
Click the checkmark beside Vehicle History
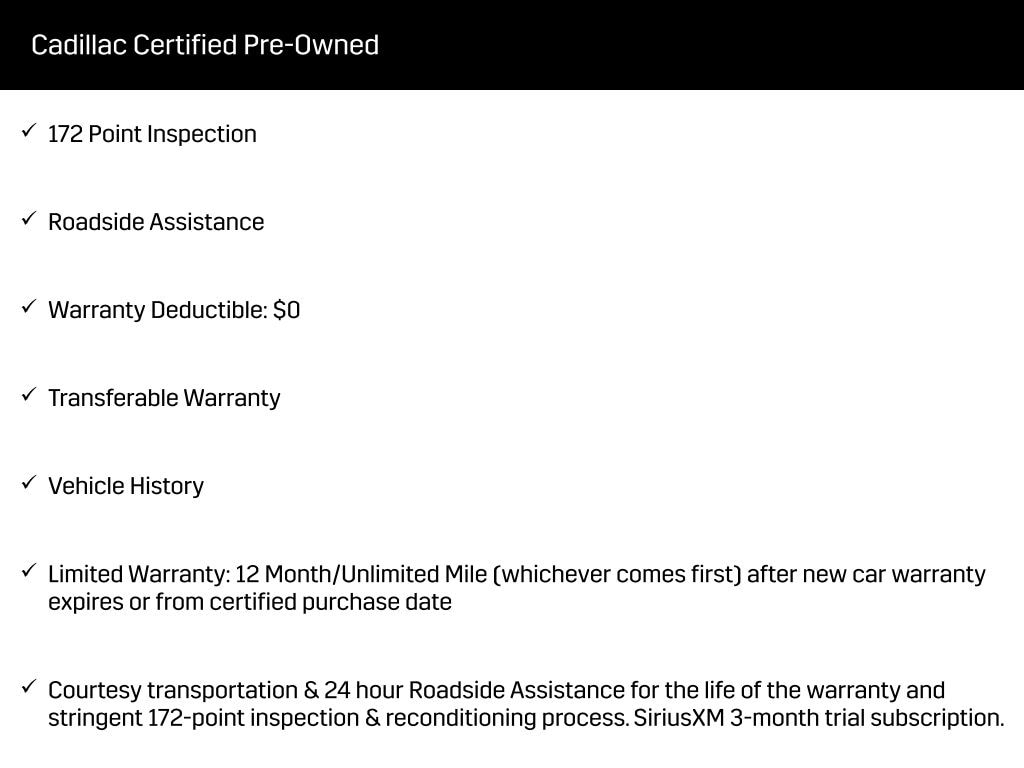29,483
